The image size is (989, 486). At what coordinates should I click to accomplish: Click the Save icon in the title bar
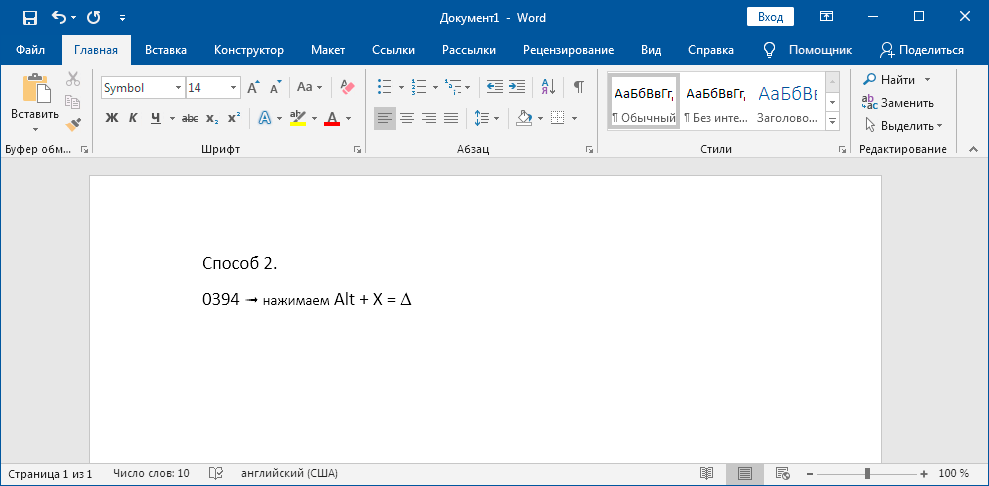point(29,17)
